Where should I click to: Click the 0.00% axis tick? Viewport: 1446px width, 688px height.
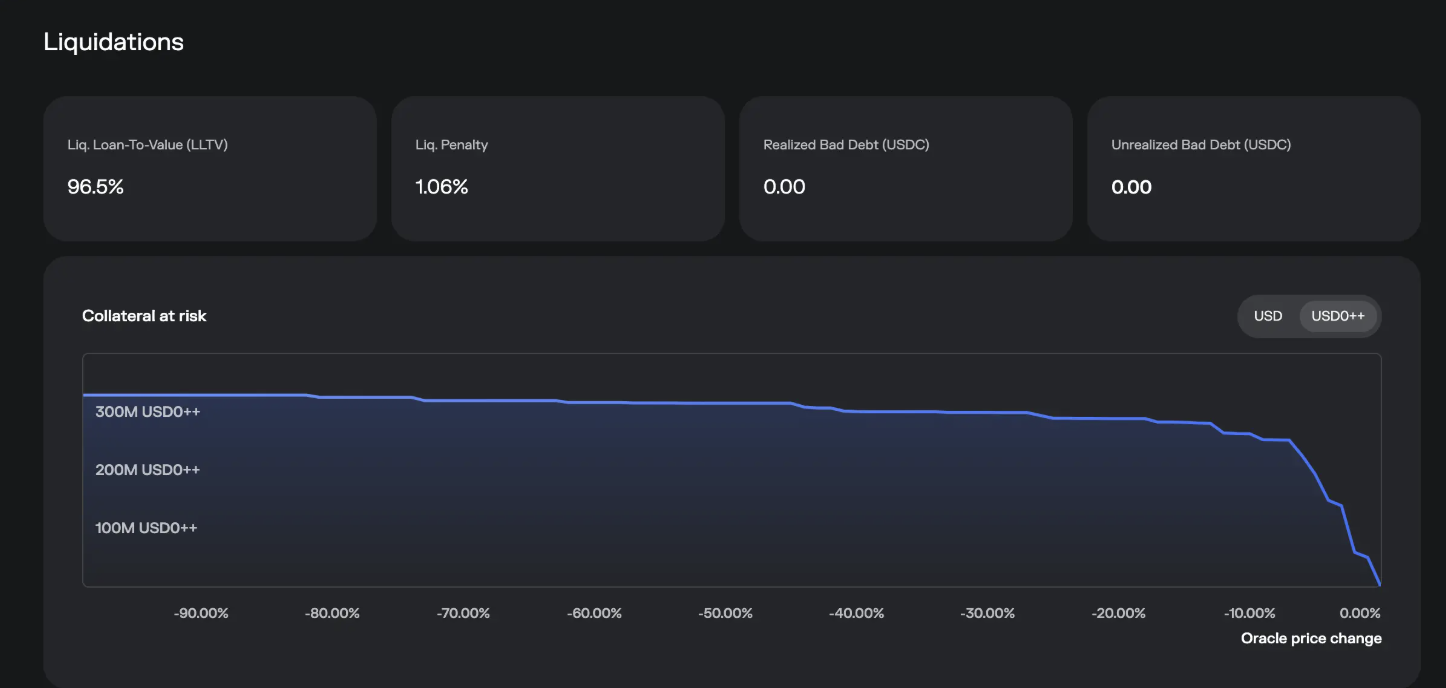pyautogui.click(x=1360, y=613)
